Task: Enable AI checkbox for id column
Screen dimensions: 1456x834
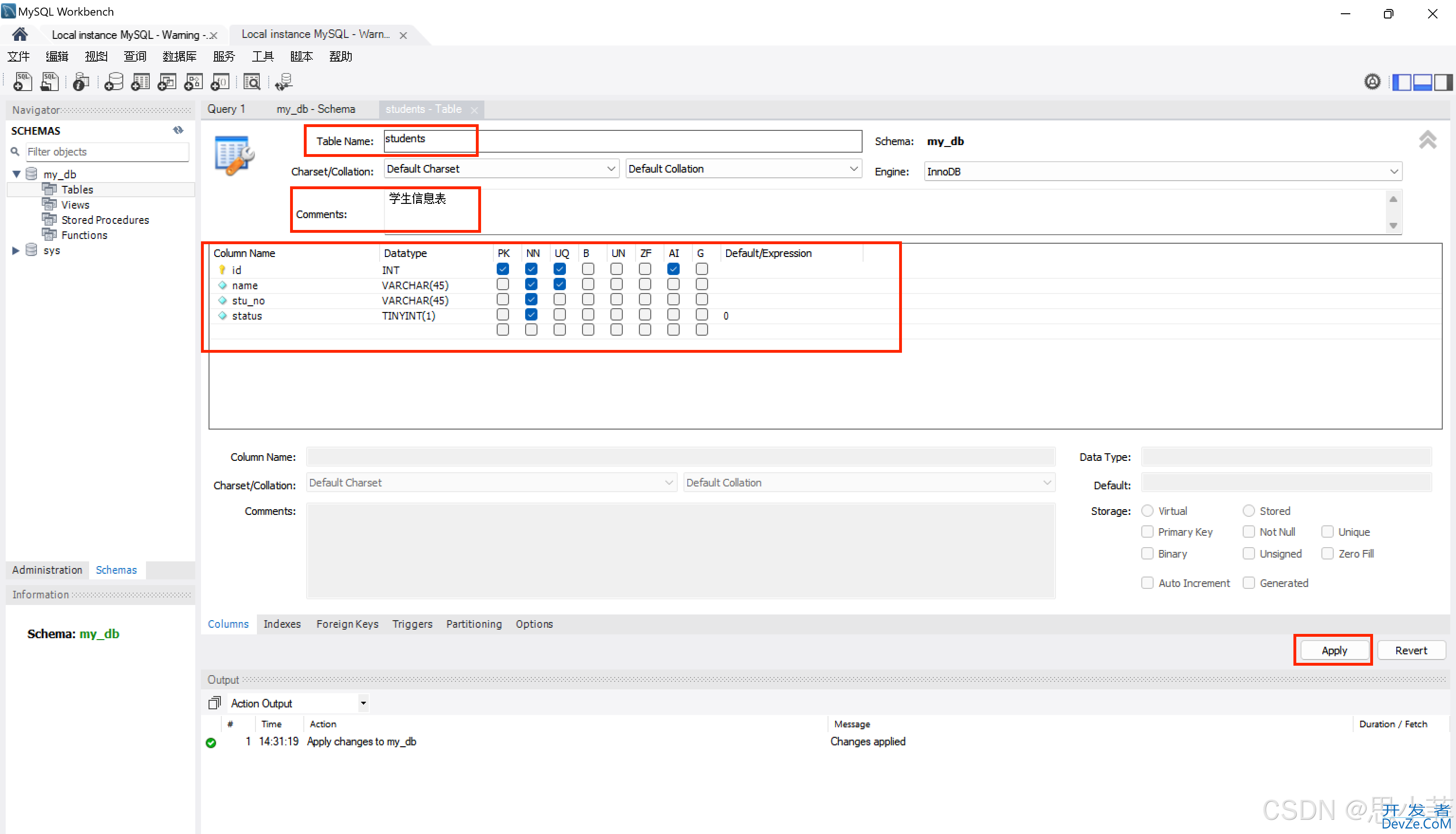Action: [x=674, y=270]
